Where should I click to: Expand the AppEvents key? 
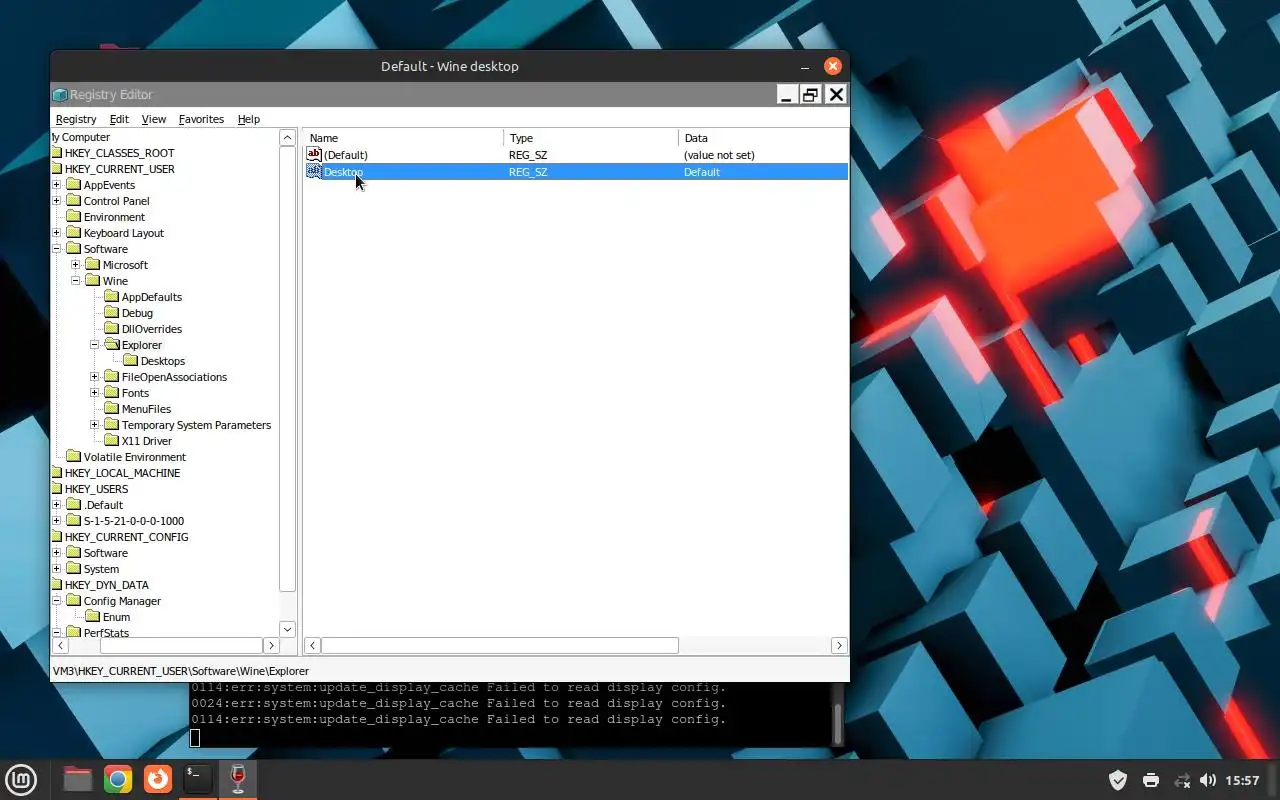pyautogui.click(x=57, y=185)
